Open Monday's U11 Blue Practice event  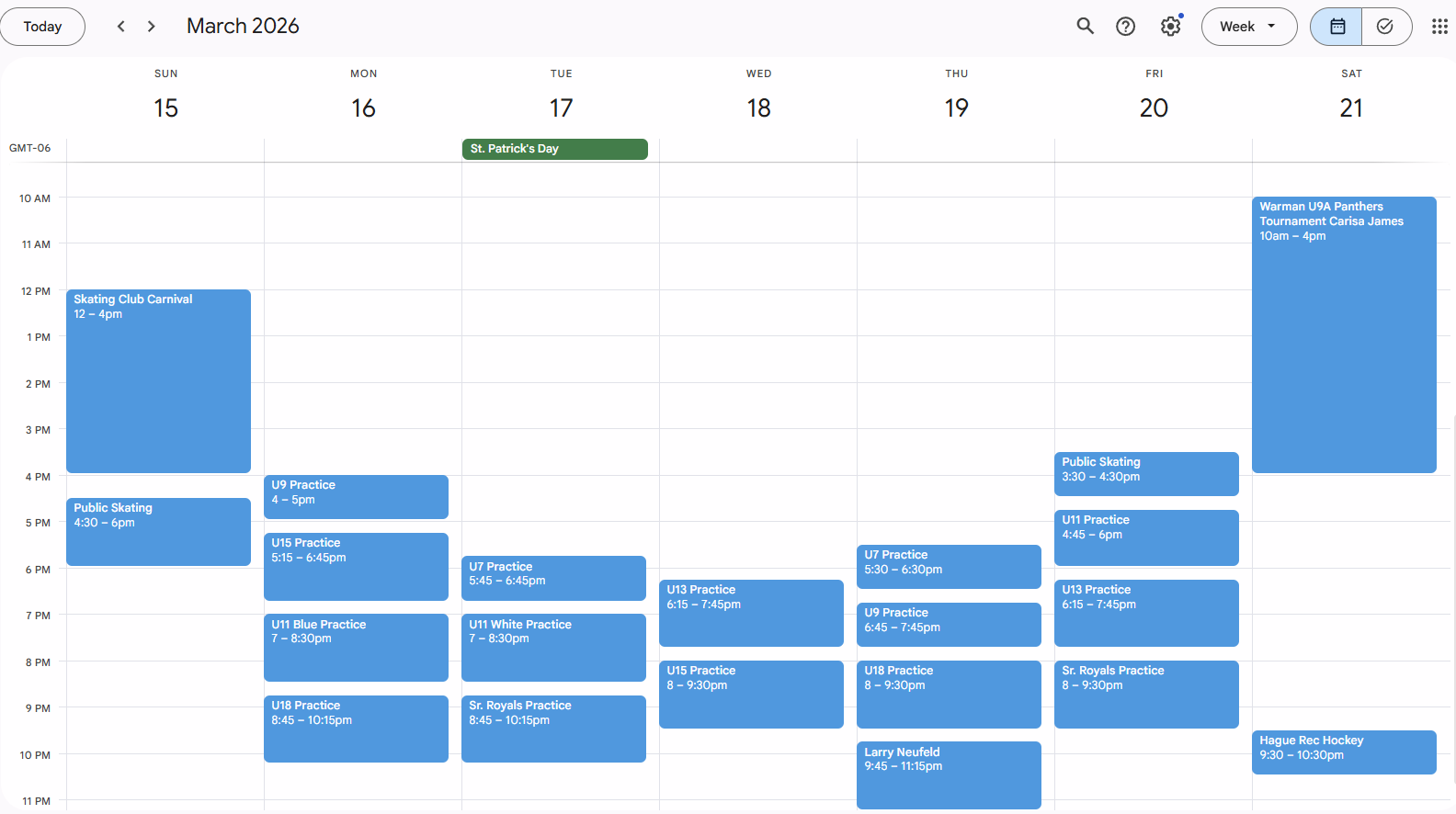pos(356,647)
